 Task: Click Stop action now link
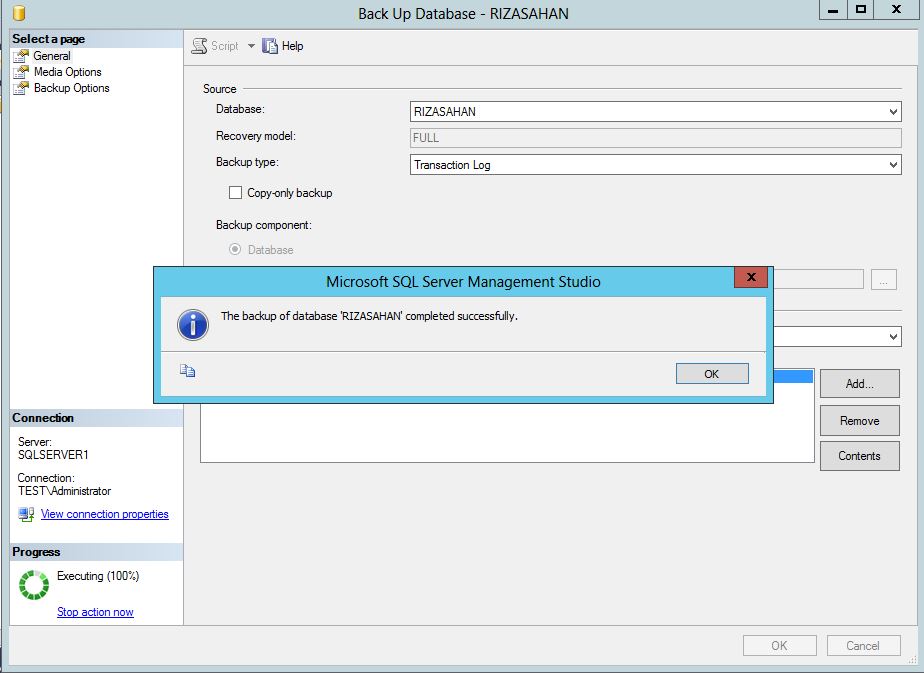95,612
